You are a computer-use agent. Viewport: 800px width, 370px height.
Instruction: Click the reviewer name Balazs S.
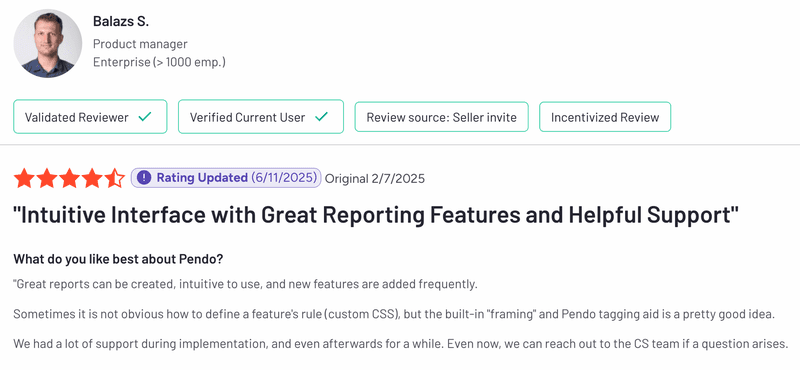(x=121, y=22)
